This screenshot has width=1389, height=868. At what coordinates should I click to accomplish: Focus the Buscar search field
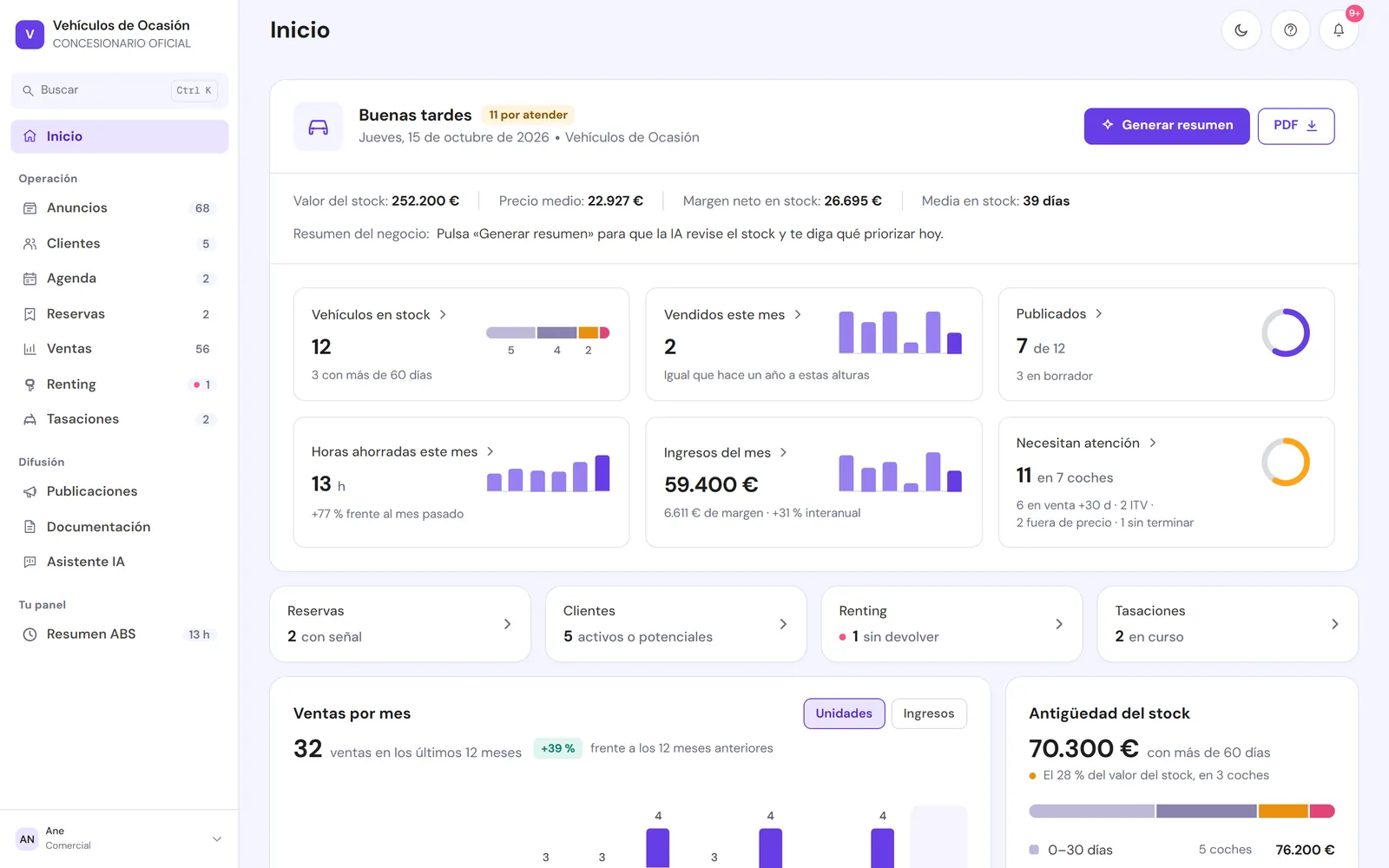click(120, 90)
